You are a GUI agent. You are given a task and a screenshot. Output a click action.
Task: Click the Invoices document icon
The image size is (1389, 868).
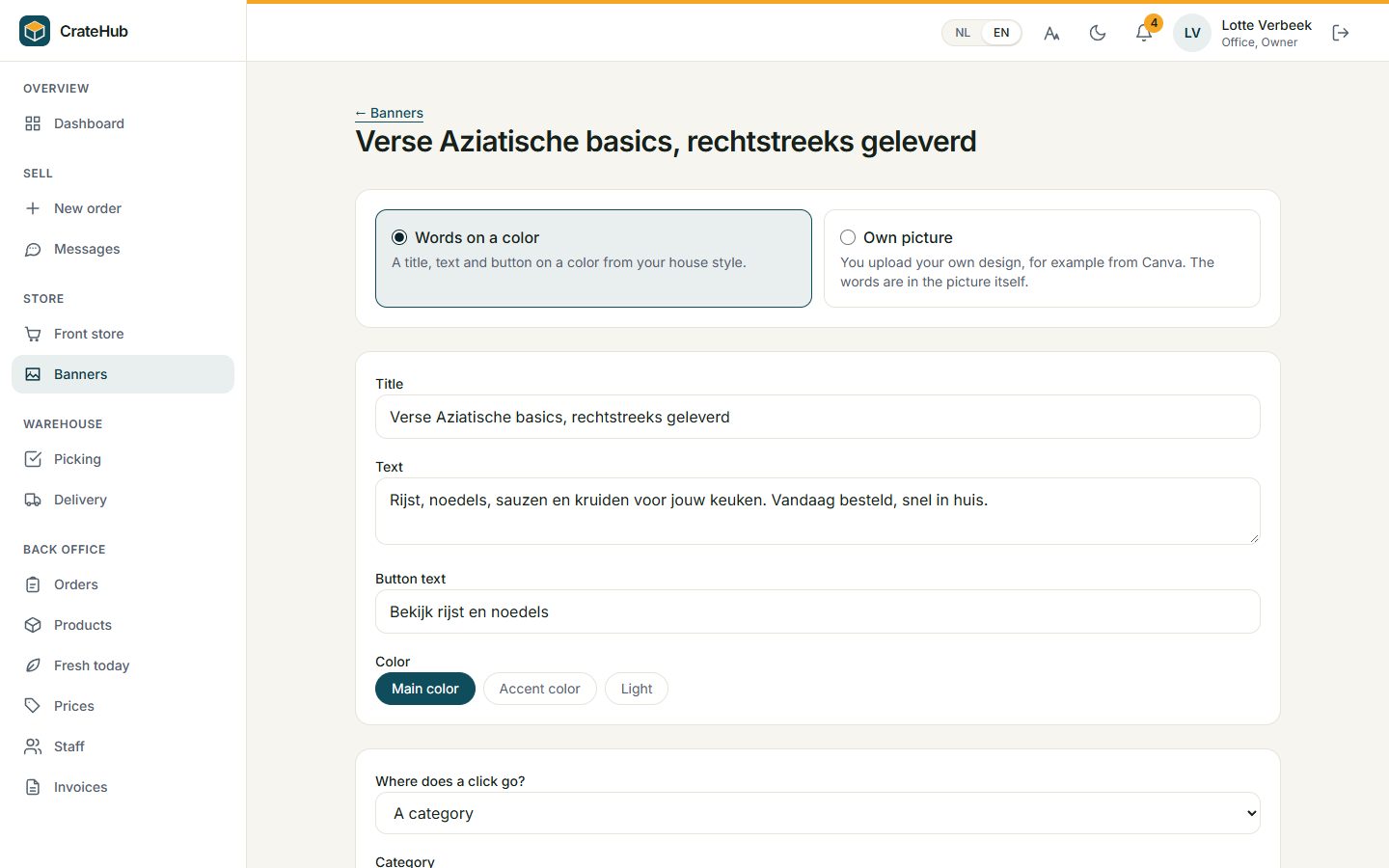[x=33, y=787]
